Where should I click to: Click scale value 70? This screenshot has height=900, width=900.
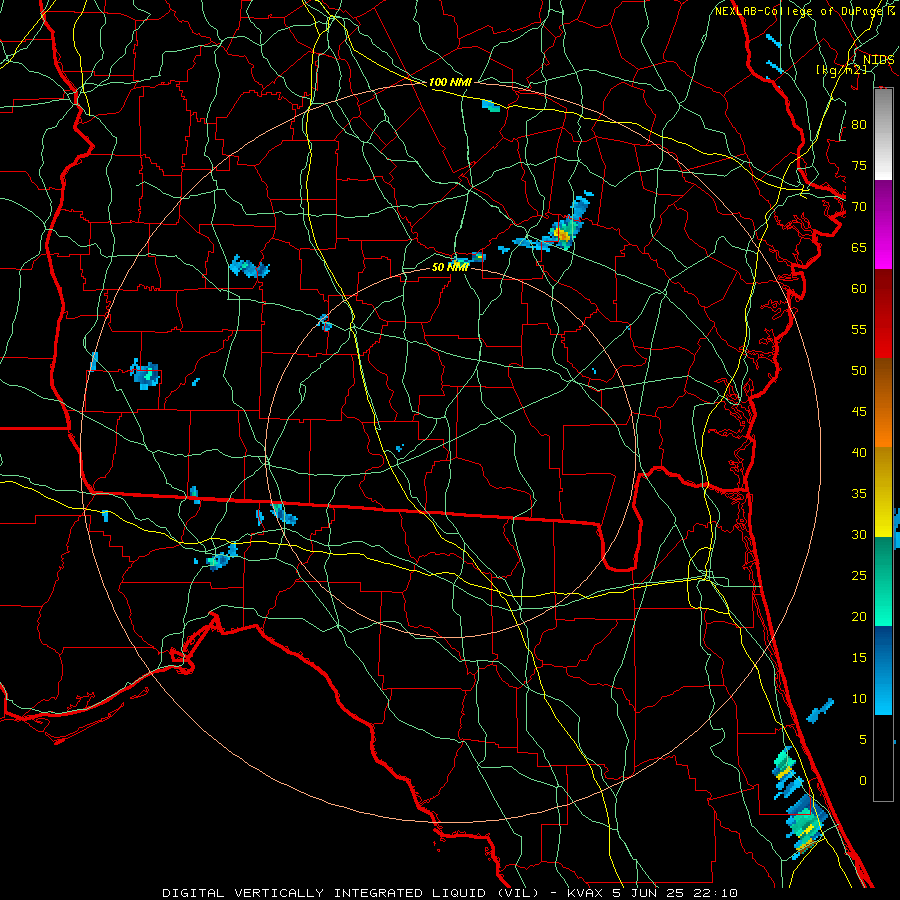[x=859, y=207]
